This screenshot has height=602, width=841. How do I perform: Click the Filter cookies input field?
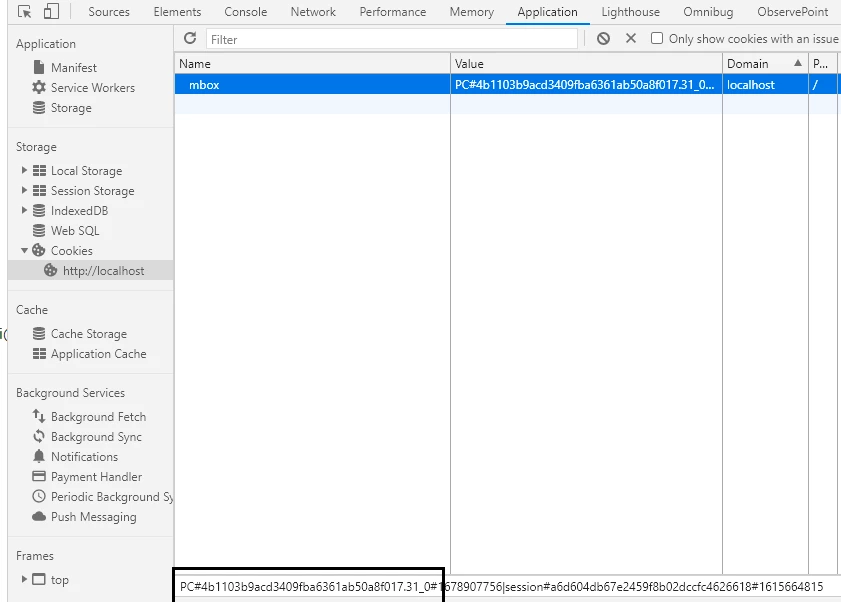392,39
